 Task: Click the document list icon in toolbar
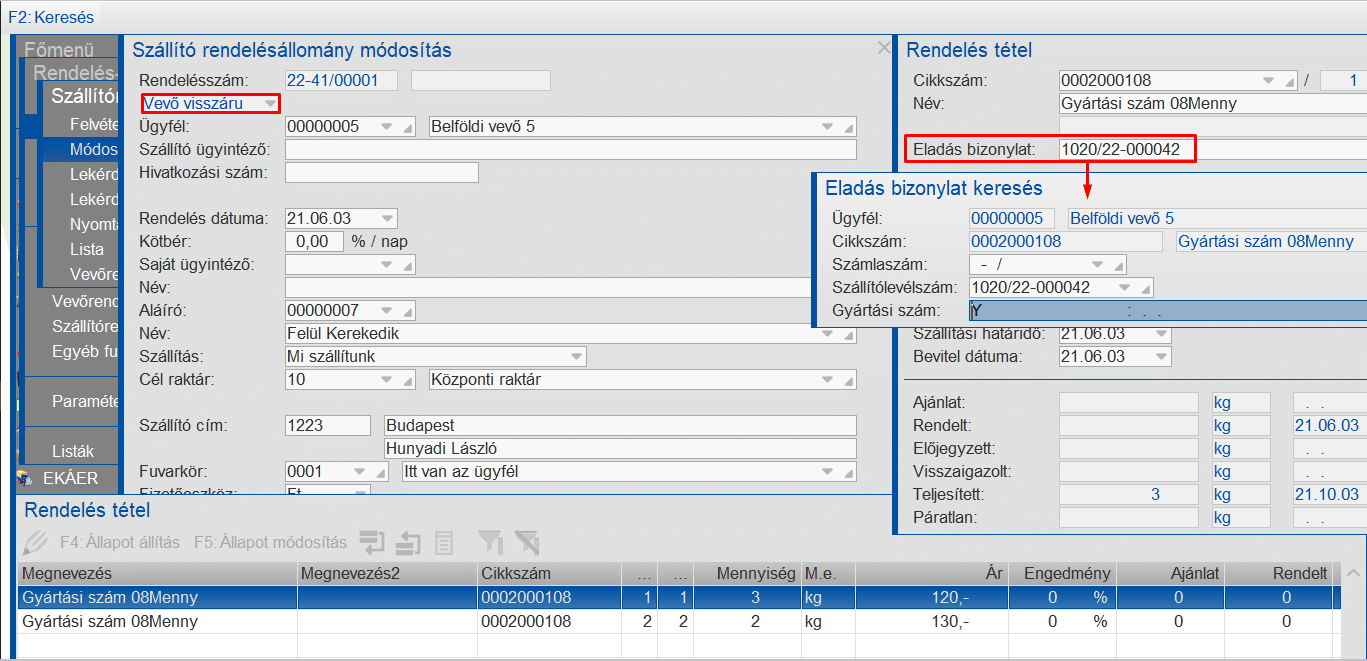444,543
